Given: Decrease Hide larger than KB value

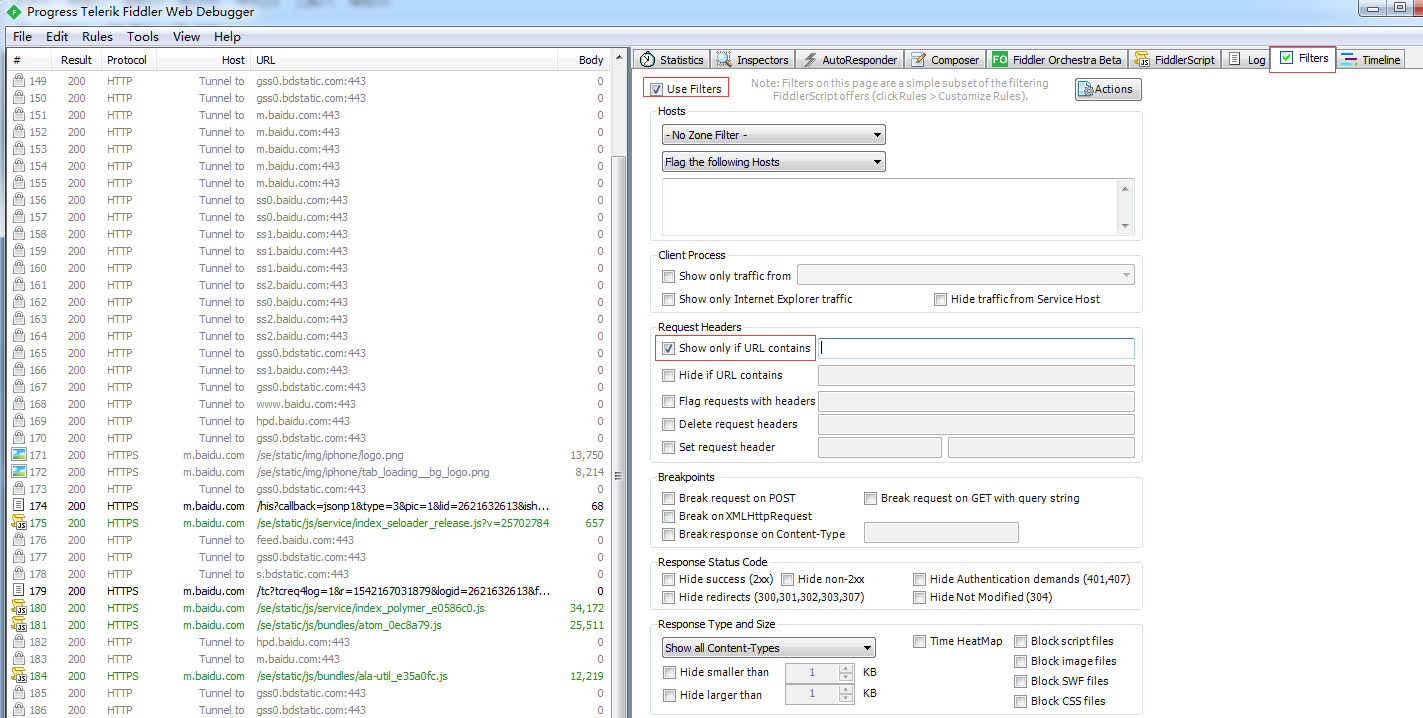Looking at the screenshot, I should tap(846, 699).
